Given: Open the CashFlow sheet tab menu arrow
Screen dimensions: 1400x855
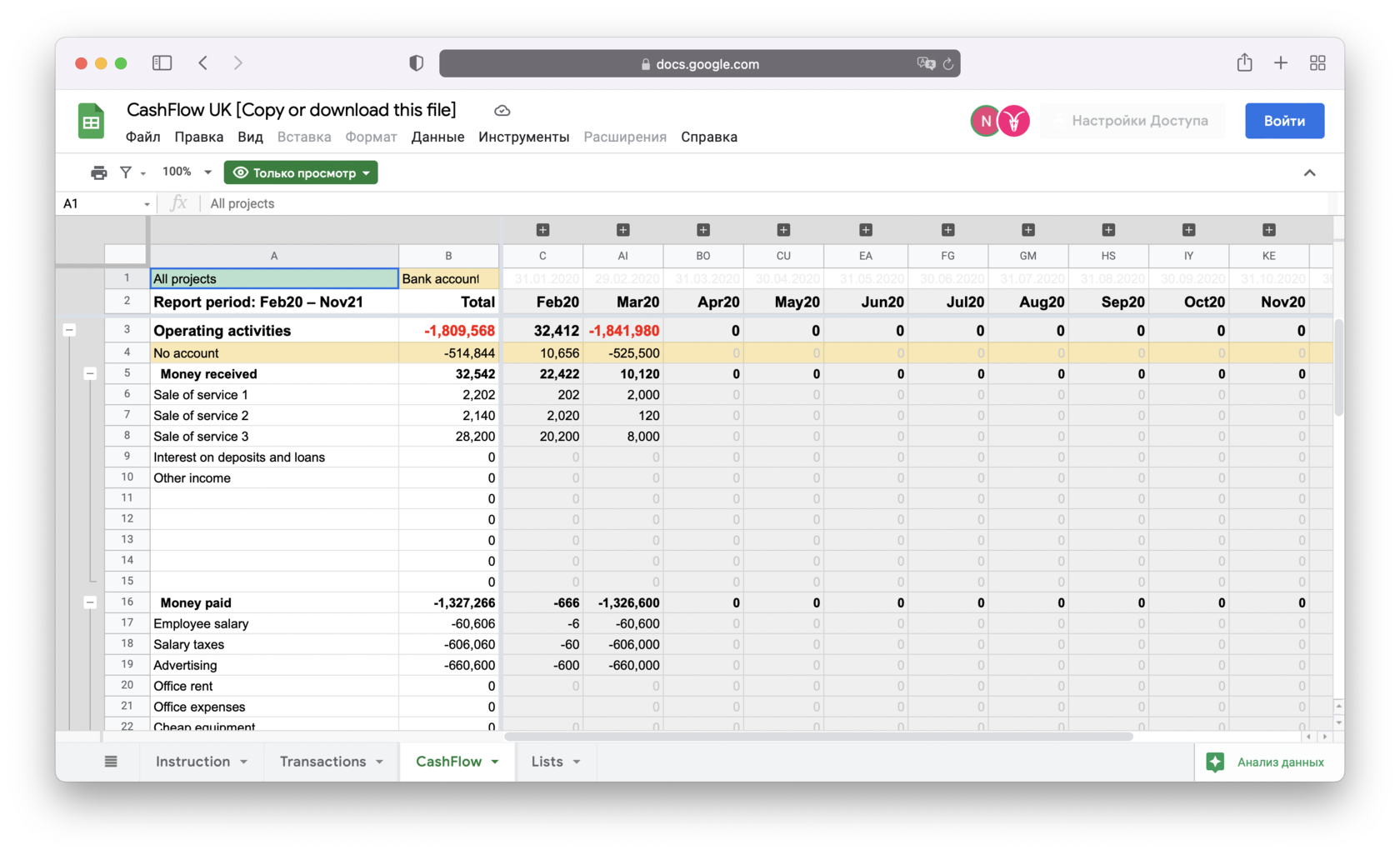Looking at the screenshot, I should pyautogui.click(x=495, y=762).
